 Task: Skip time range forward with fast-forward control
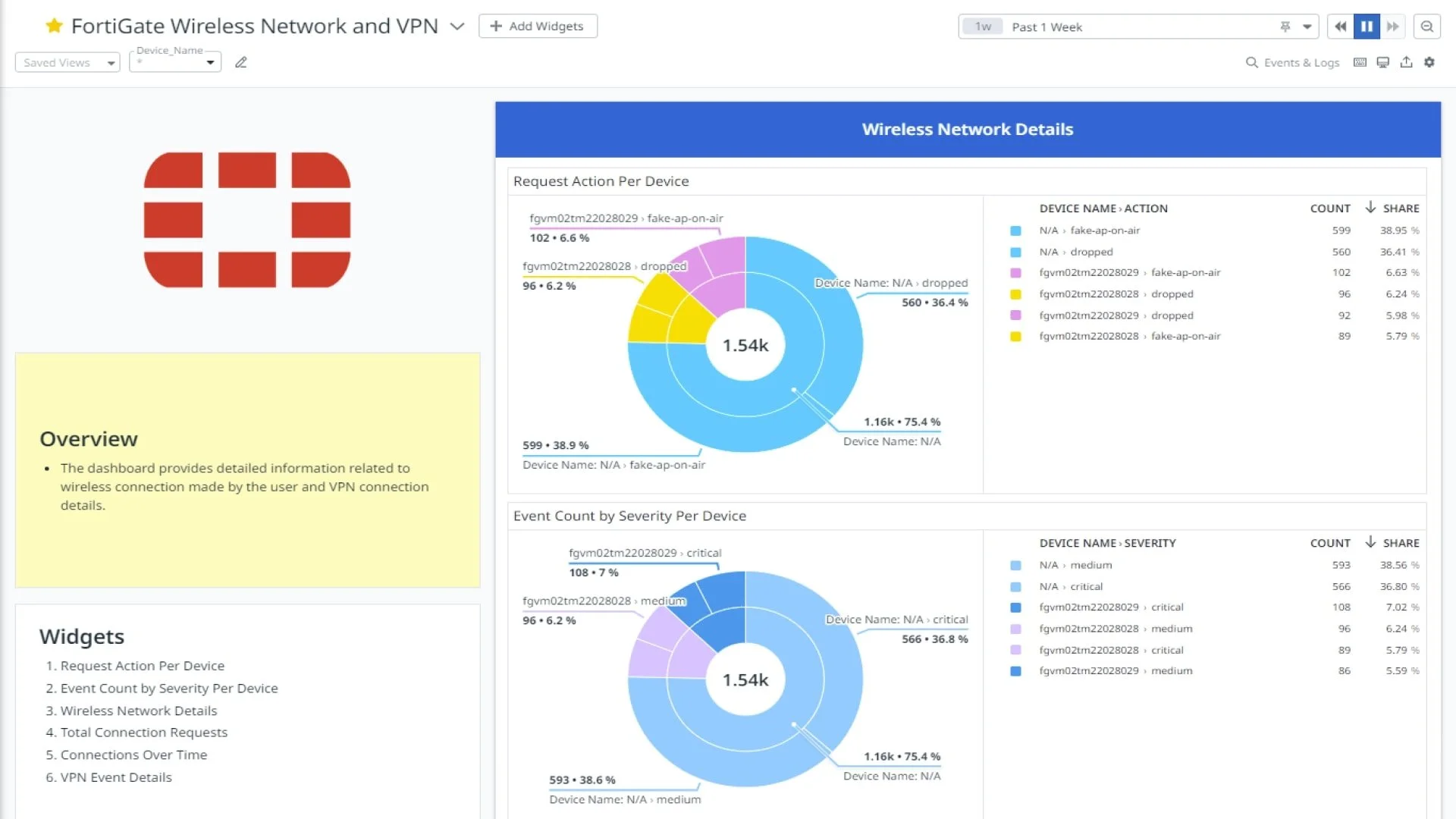tap(1395, 26)
